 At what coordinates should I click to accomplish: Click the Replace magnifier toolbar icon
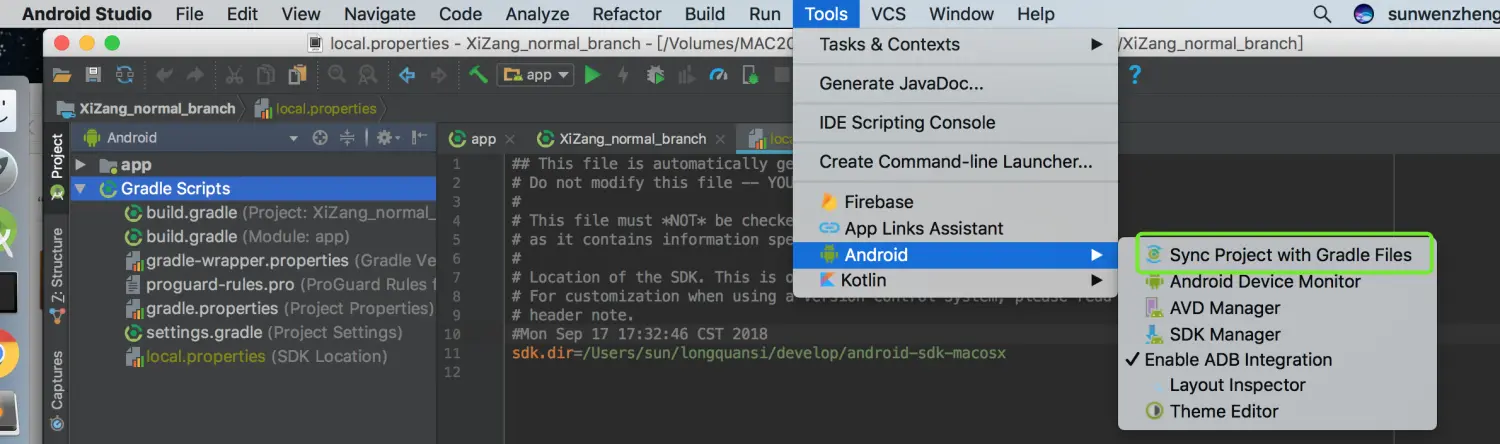click(x=368, y=75)
